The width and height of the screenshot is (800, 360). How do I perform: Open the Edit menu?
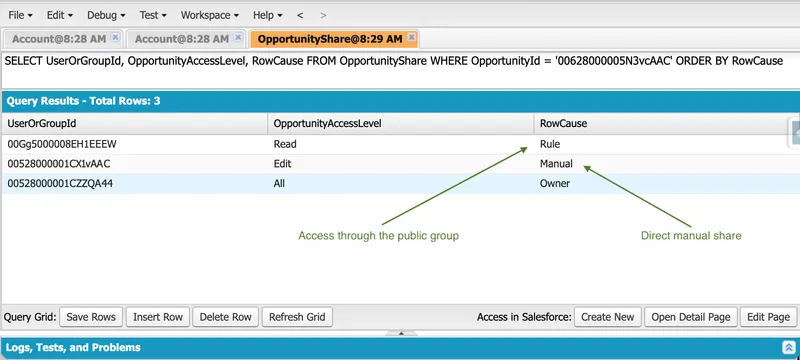coord(60,15)
